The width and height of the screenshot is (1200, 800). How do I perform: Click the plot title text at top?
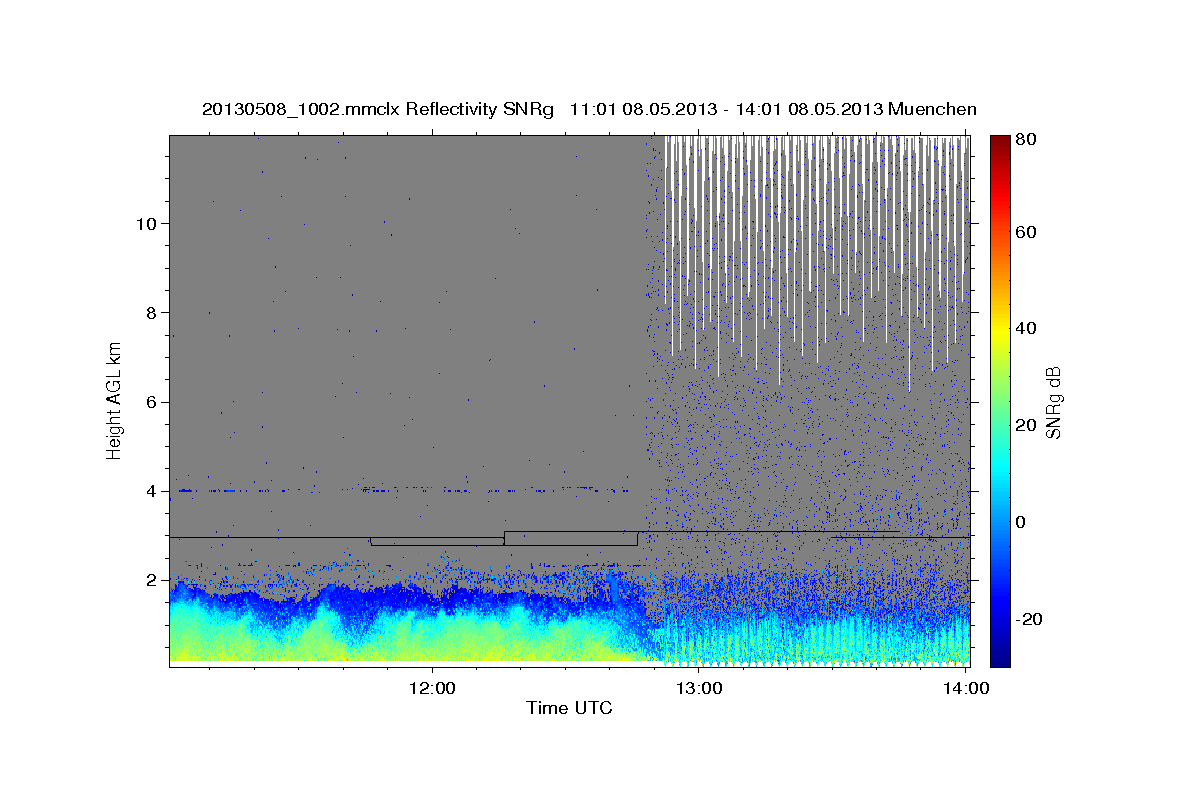point(589,109)
